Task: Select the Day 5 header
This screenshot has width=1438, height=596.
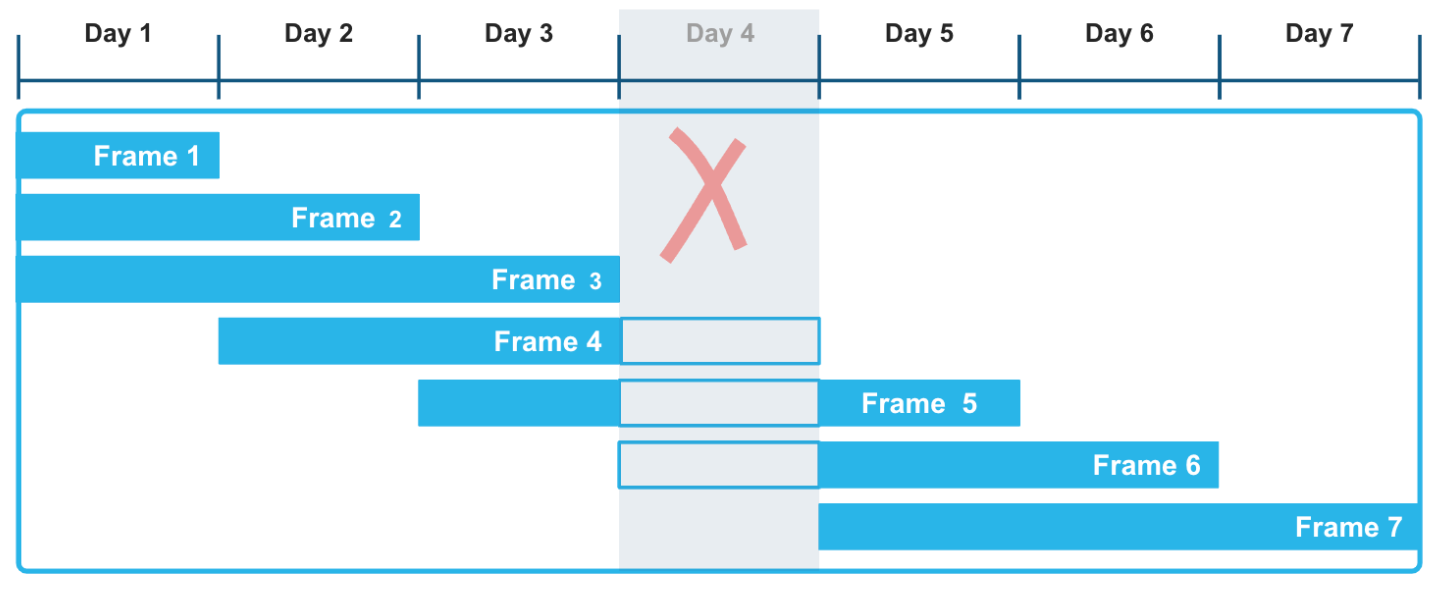Action: pos(919,34)
